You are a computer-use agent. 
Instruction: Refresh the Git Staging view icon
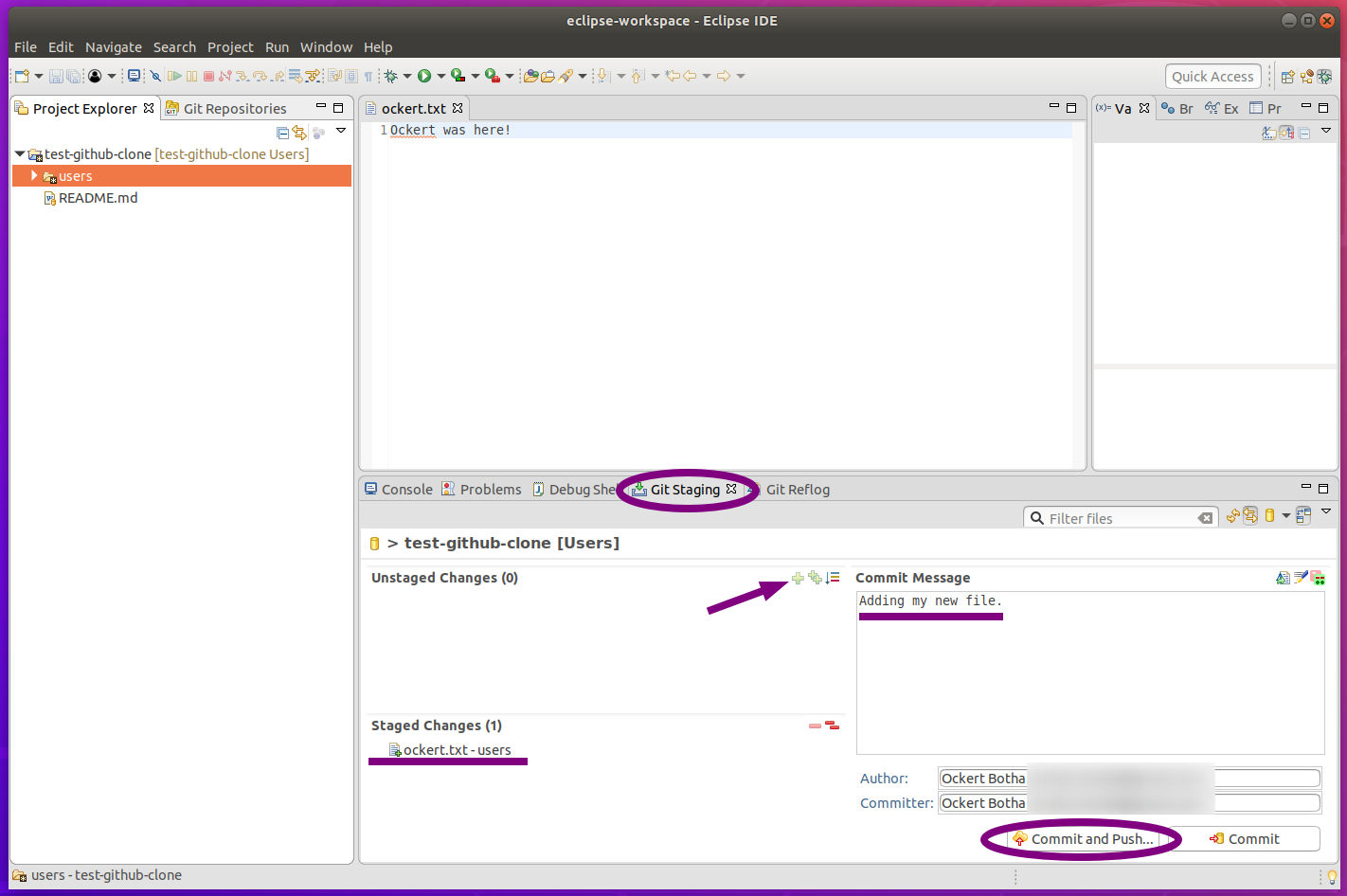coord(1232,516)
